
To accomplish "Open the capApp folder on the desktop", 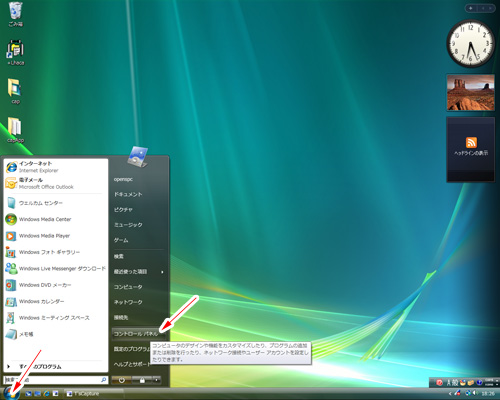I will pos(15,130).
